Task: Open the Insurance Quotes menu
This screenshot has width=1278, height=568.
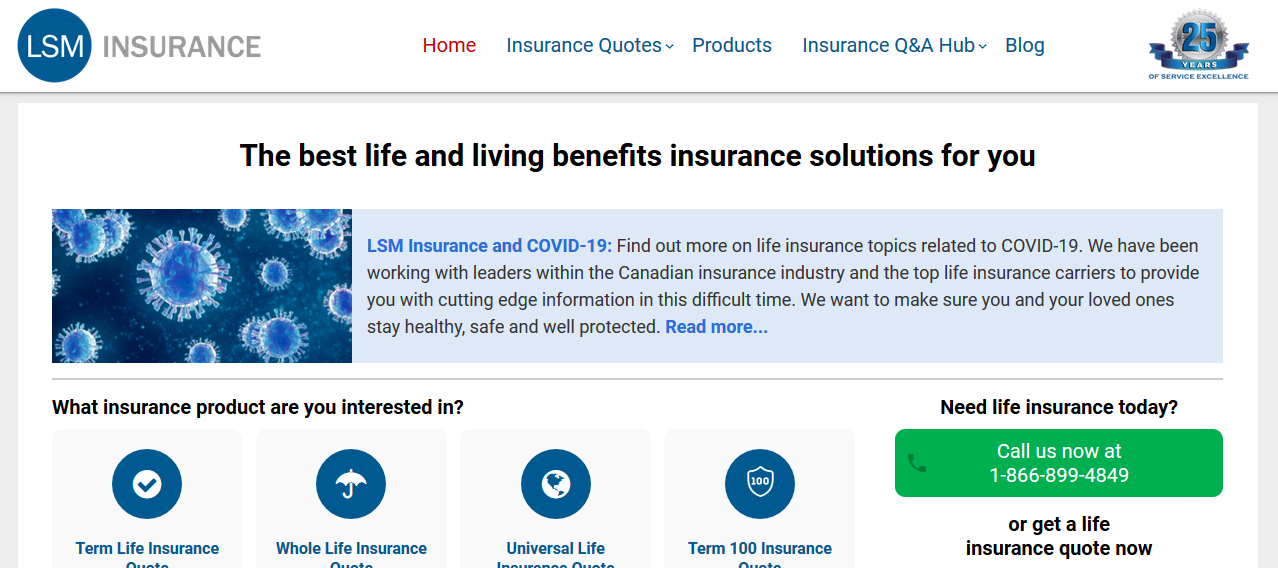Action: [x=583, y=45]
